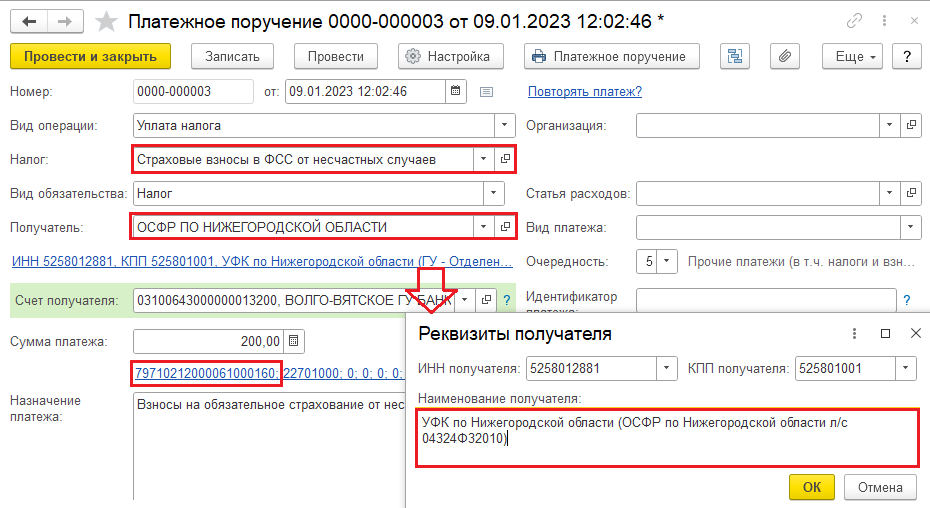Screen dimensions: 930x508
Task: Open the Получатель field's linked item icon
Action: 505,227
